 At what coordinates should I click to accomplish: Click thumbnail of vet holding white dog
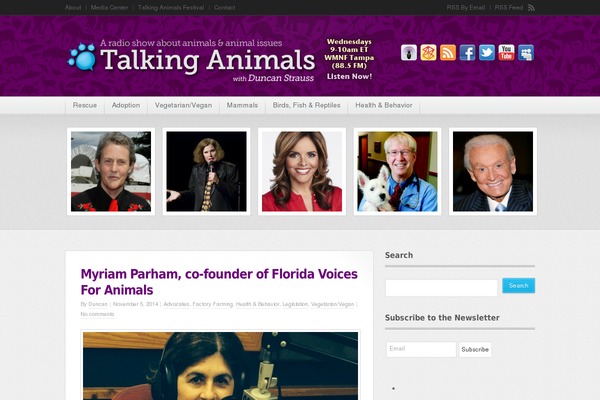[x=397, y=171]
